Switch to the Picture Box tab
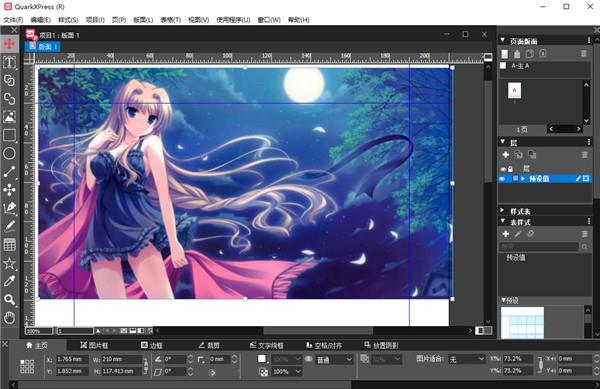This screenshot has height=389, width=600. click(94, 345)
